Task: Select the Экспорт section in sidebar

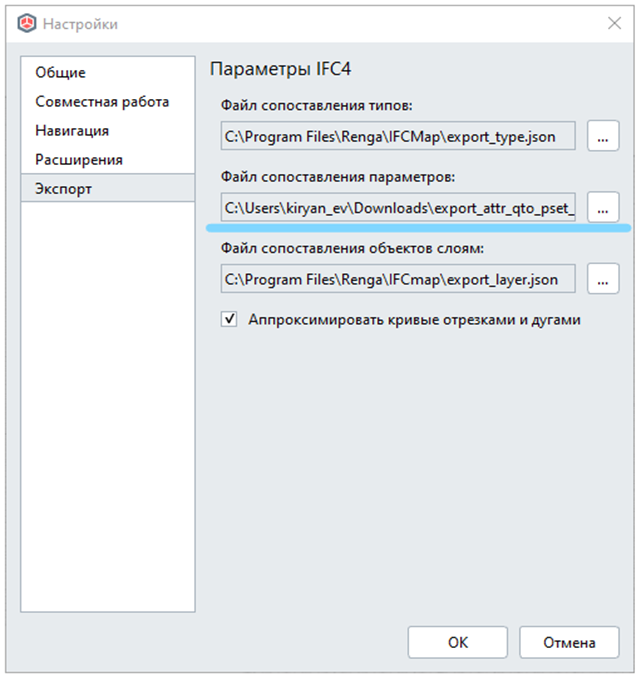Action: 64,189
